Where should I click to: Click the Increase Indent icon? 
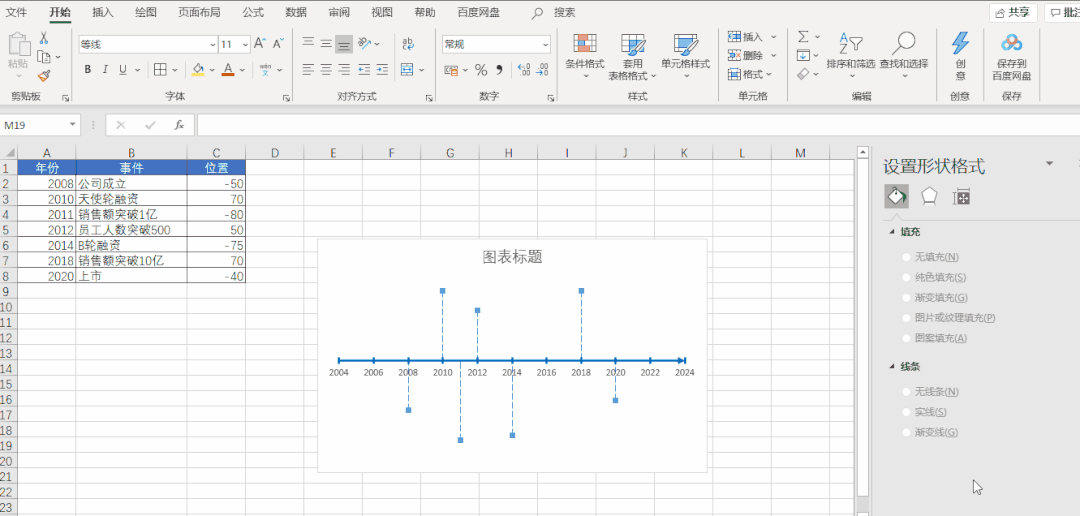point(382,70)
